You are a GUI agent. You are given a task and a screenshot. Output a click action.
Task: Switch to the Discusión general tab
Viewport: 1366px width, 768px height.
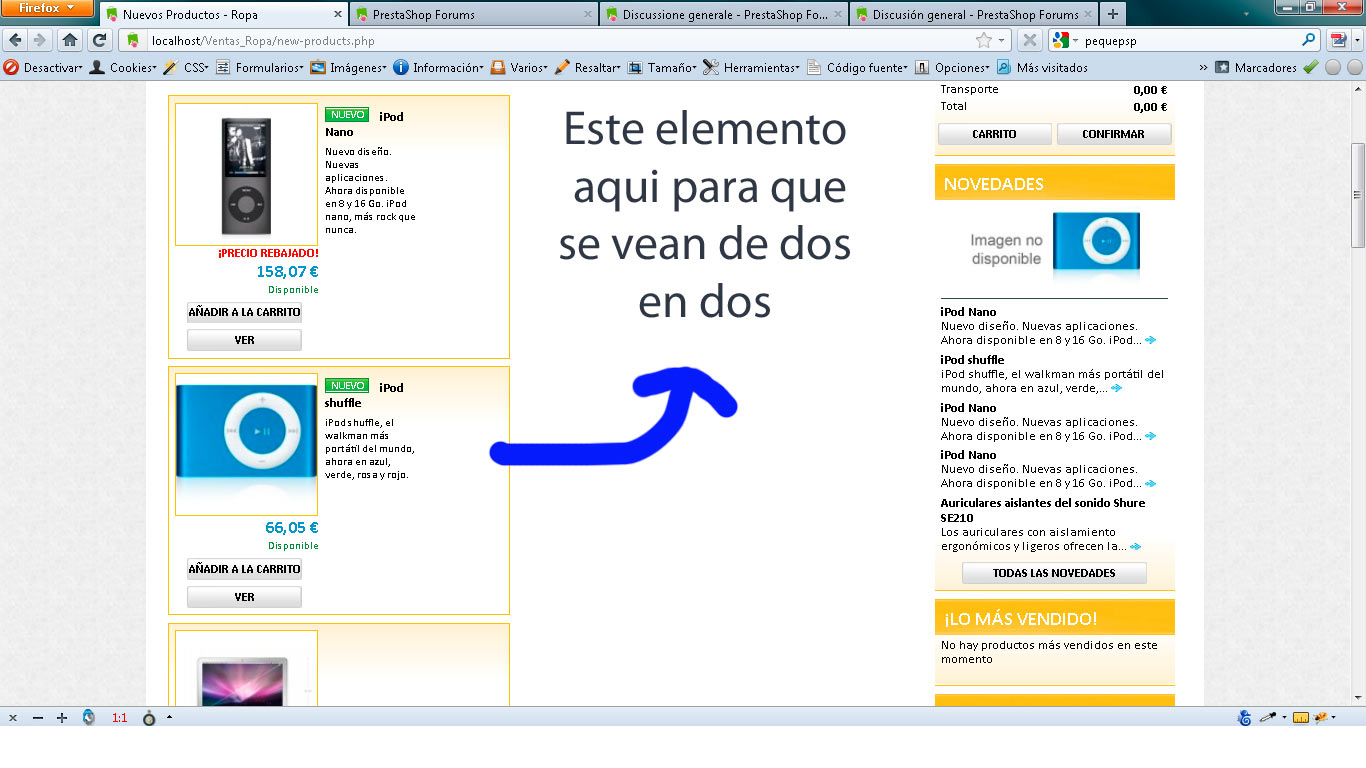pyautogui.click(x=973, y=15)
